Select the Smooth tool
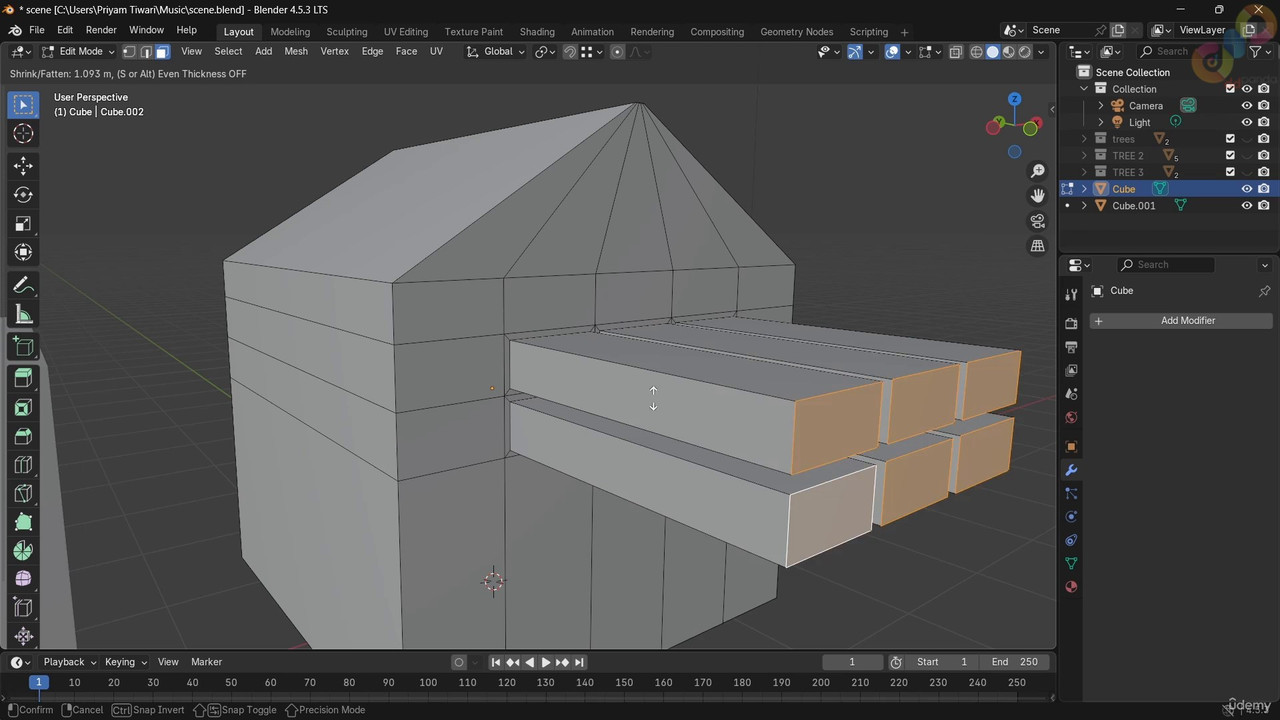Viewport: 1280px width, 720px height. (x=23, y=579)
